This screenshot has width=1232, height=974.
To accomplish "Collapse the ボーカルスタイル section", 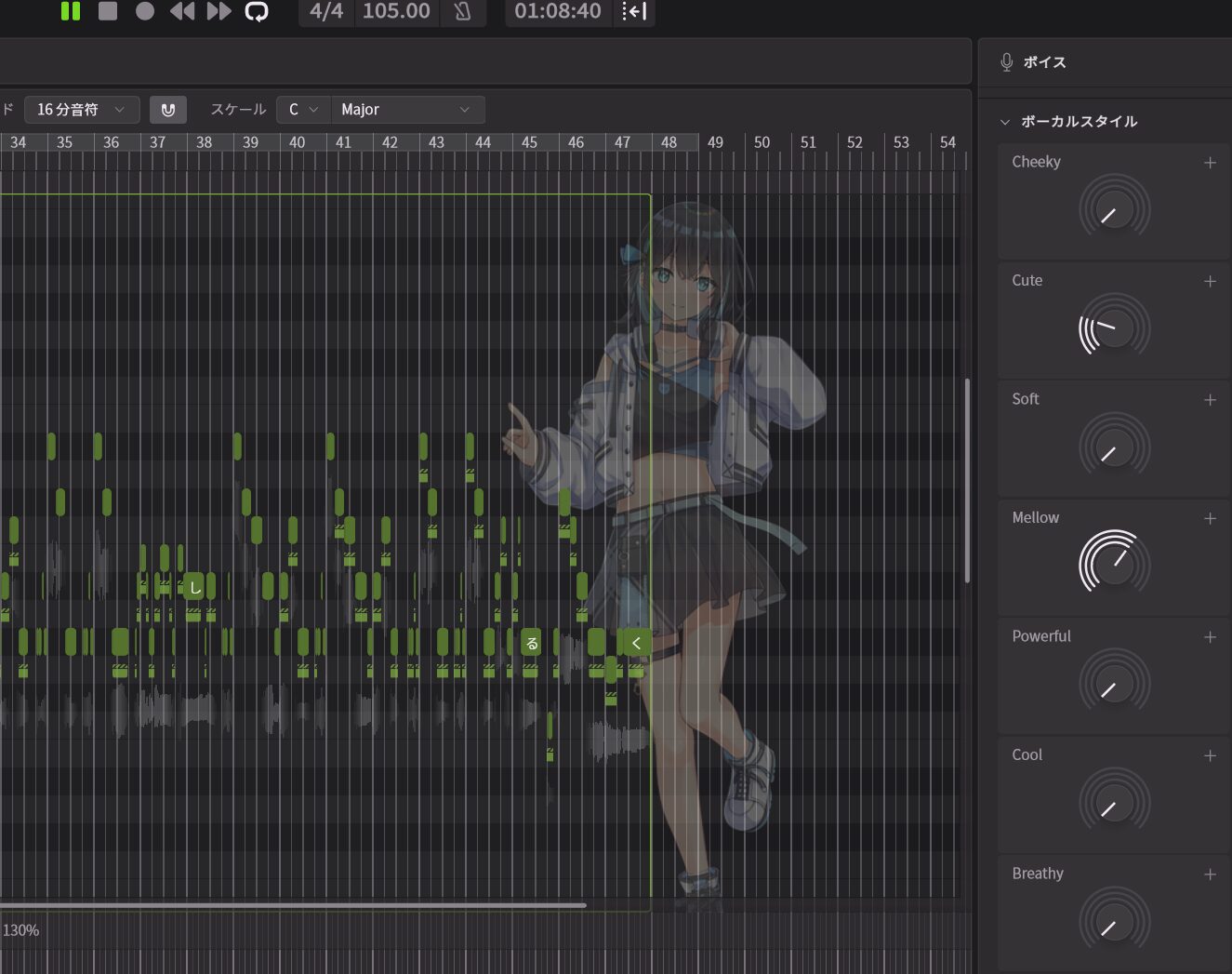I will (x=1005, y=122).
